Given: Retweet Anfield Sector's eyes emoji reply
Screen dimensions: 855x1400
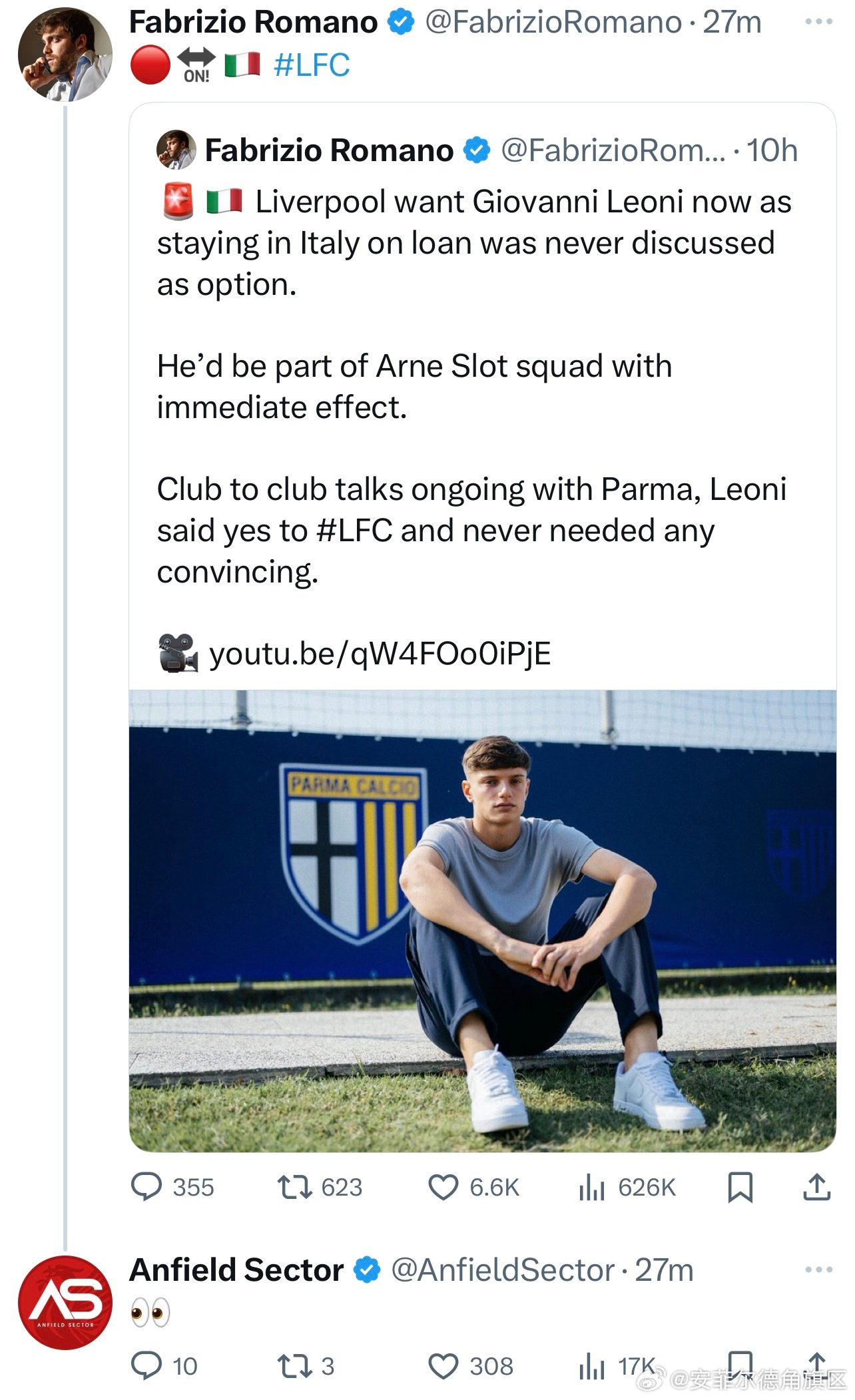Looking at the screenshot, I should click(294, 1366).
